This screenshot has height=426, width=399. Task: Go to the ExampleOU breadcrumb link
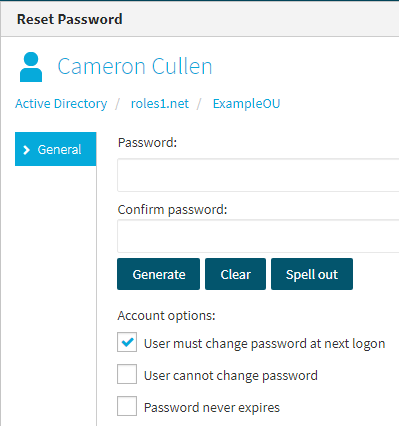tap(246, 104)
